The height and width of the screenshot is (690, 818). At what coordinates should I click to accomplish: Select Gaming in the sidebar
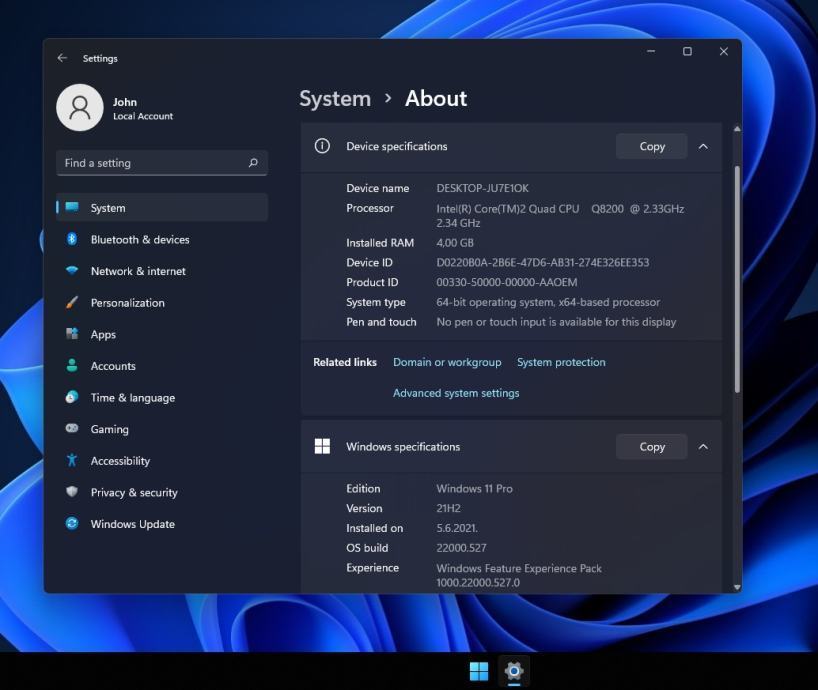click(109, 429)
